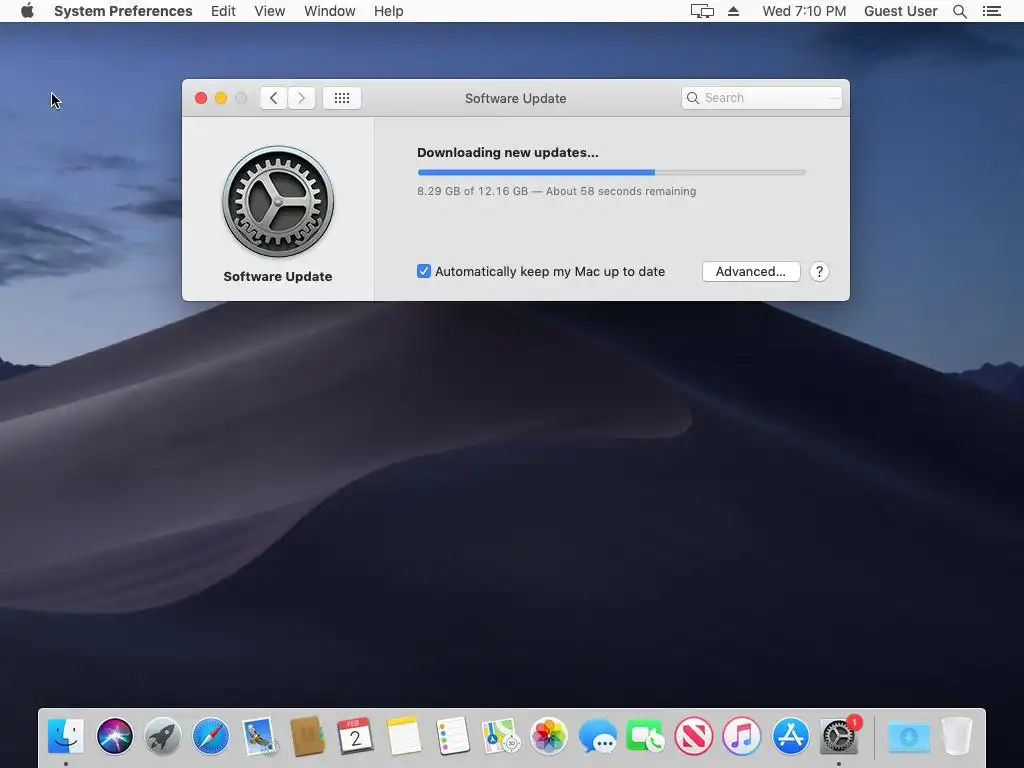Viewport: 1024px width, 768px height.
Task: Click the Software Update window title
Action: point(515,98)
